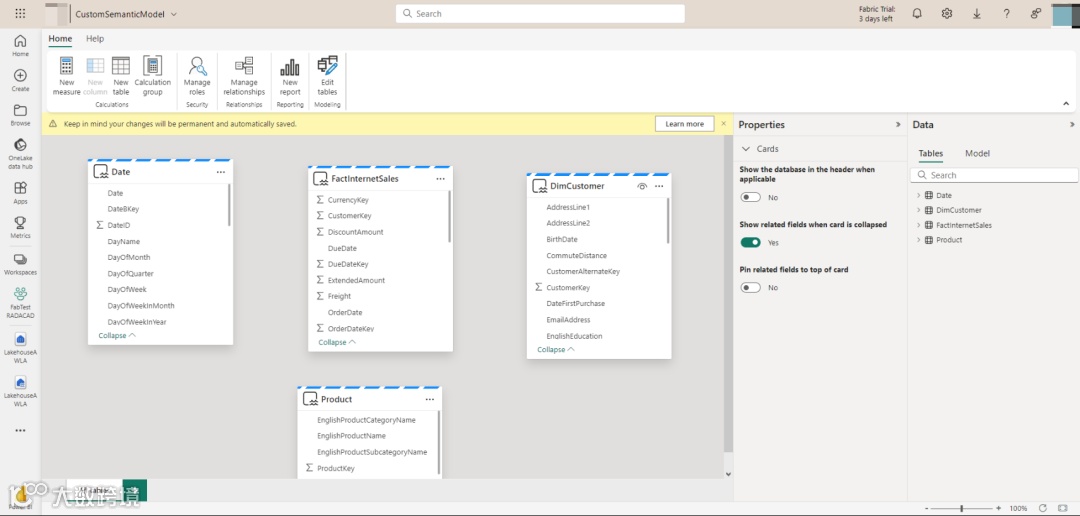This screenshot has width=1080, height=516.
Task: Click the New measure ribbon icon
Action: pos(67,76)
